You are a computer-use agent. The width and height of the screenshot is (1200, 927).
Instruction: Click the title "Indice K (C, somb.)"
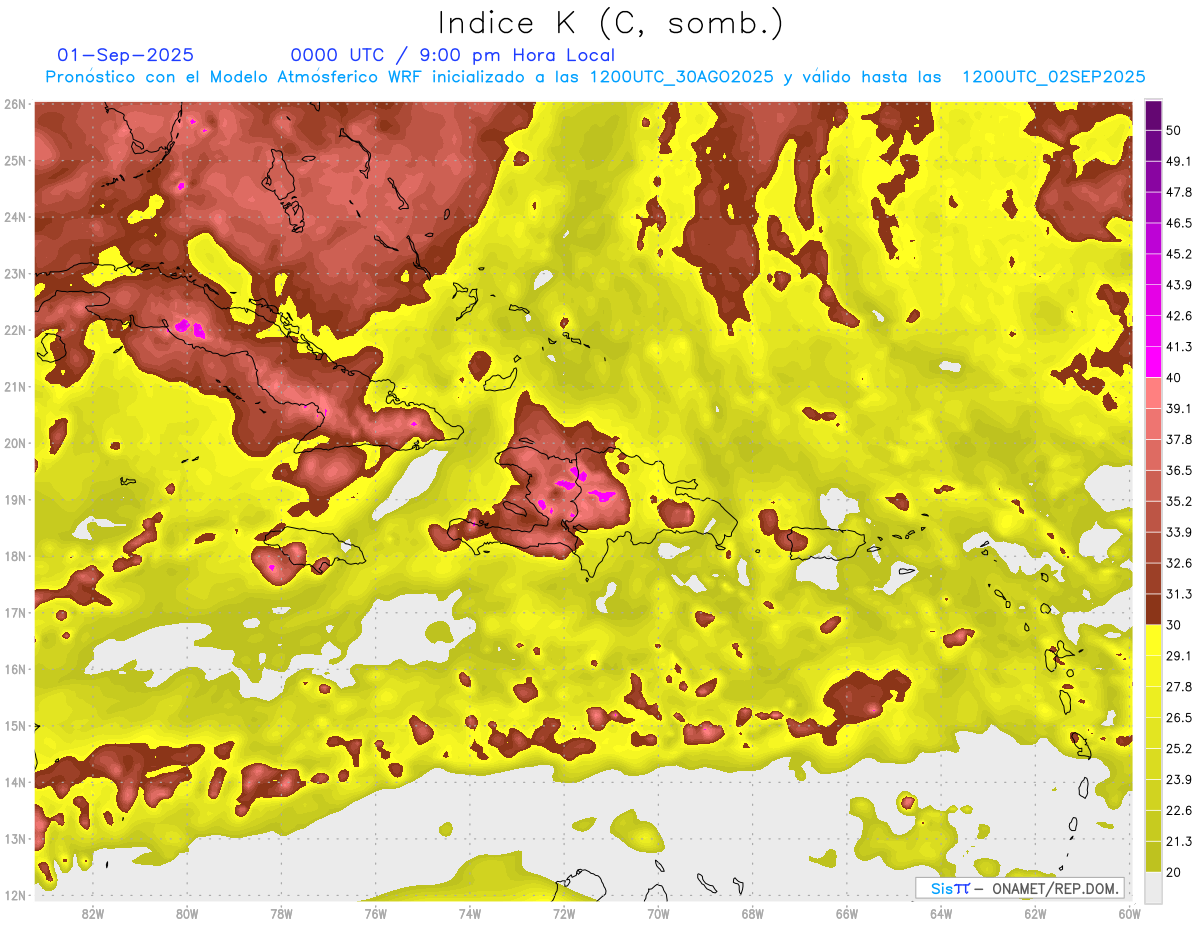610,23
